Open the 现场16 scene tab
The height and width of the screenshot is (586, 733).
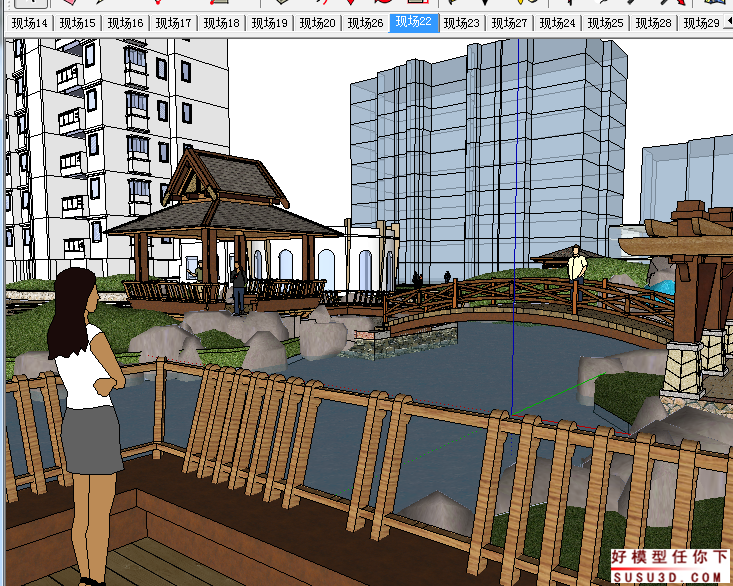click(125, 23)
